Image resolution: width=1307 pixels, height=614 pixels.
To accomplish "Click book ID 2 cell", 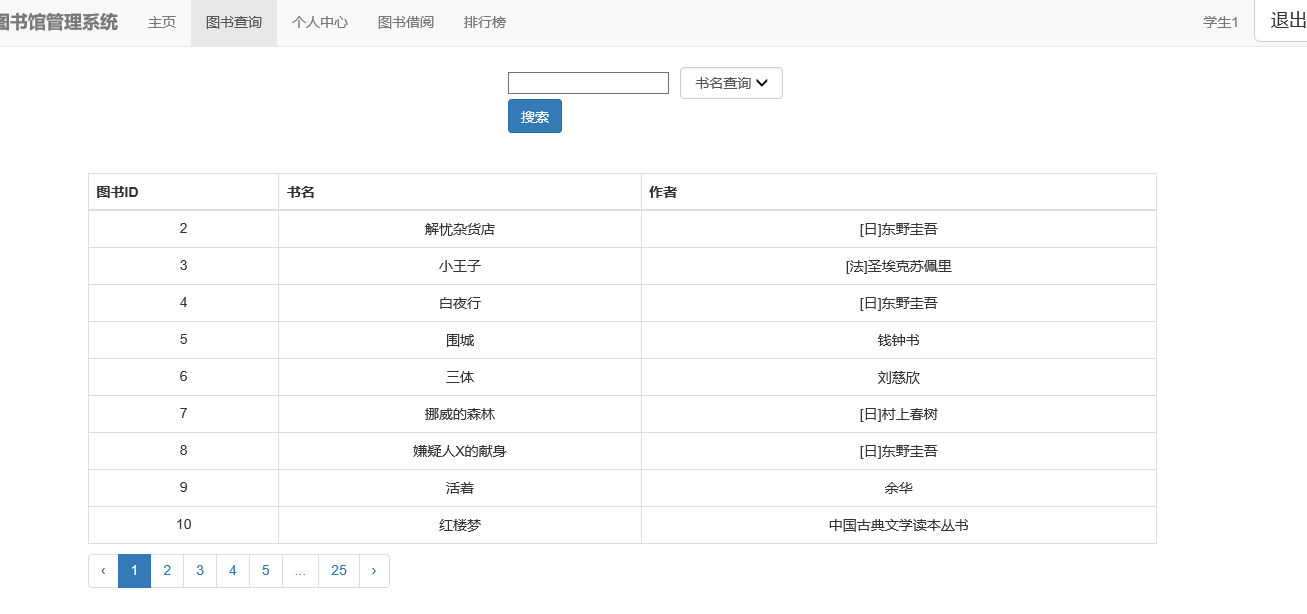I will tap(183, 229).
